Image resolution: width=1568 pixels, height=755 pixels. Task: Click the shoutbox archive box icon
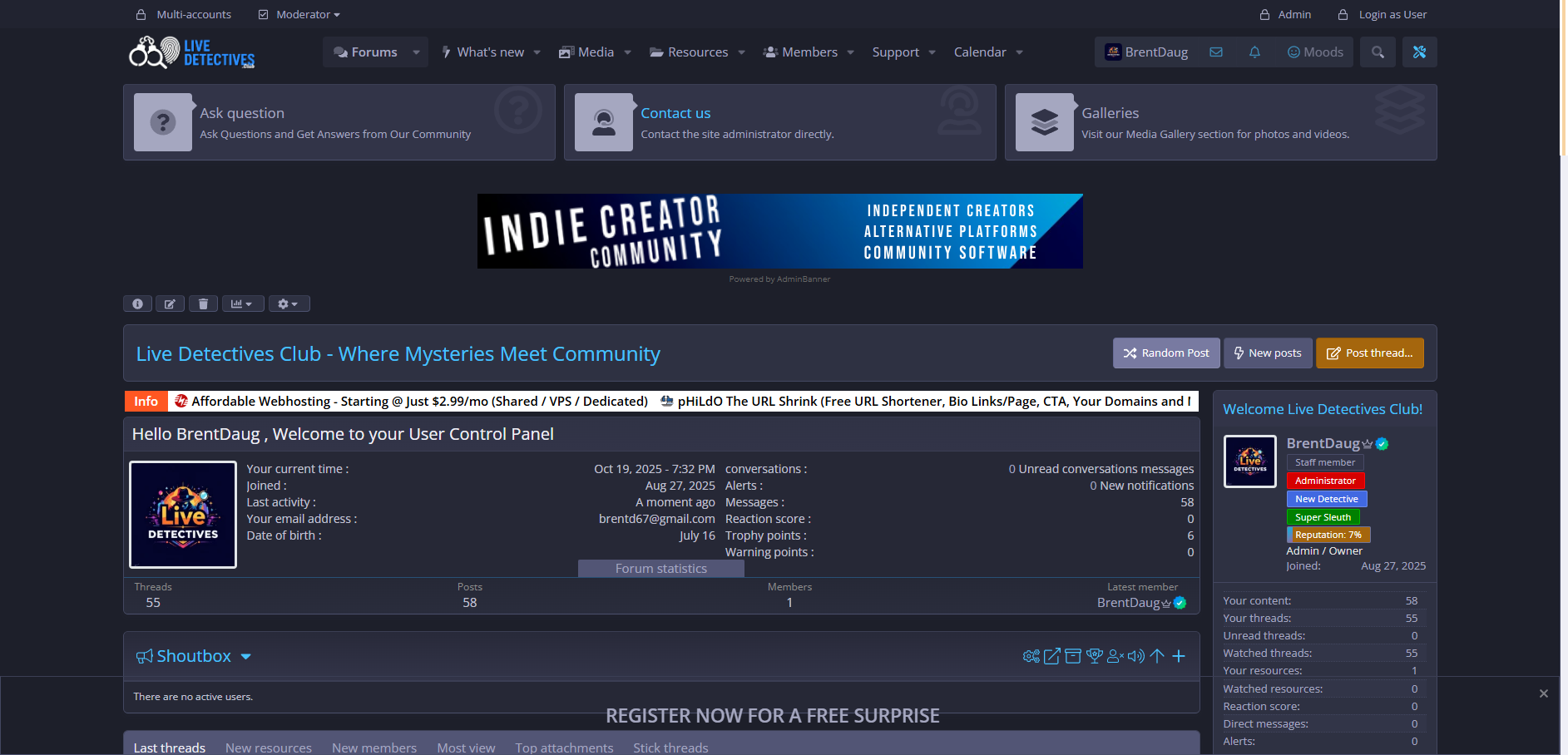point(1073,656)
